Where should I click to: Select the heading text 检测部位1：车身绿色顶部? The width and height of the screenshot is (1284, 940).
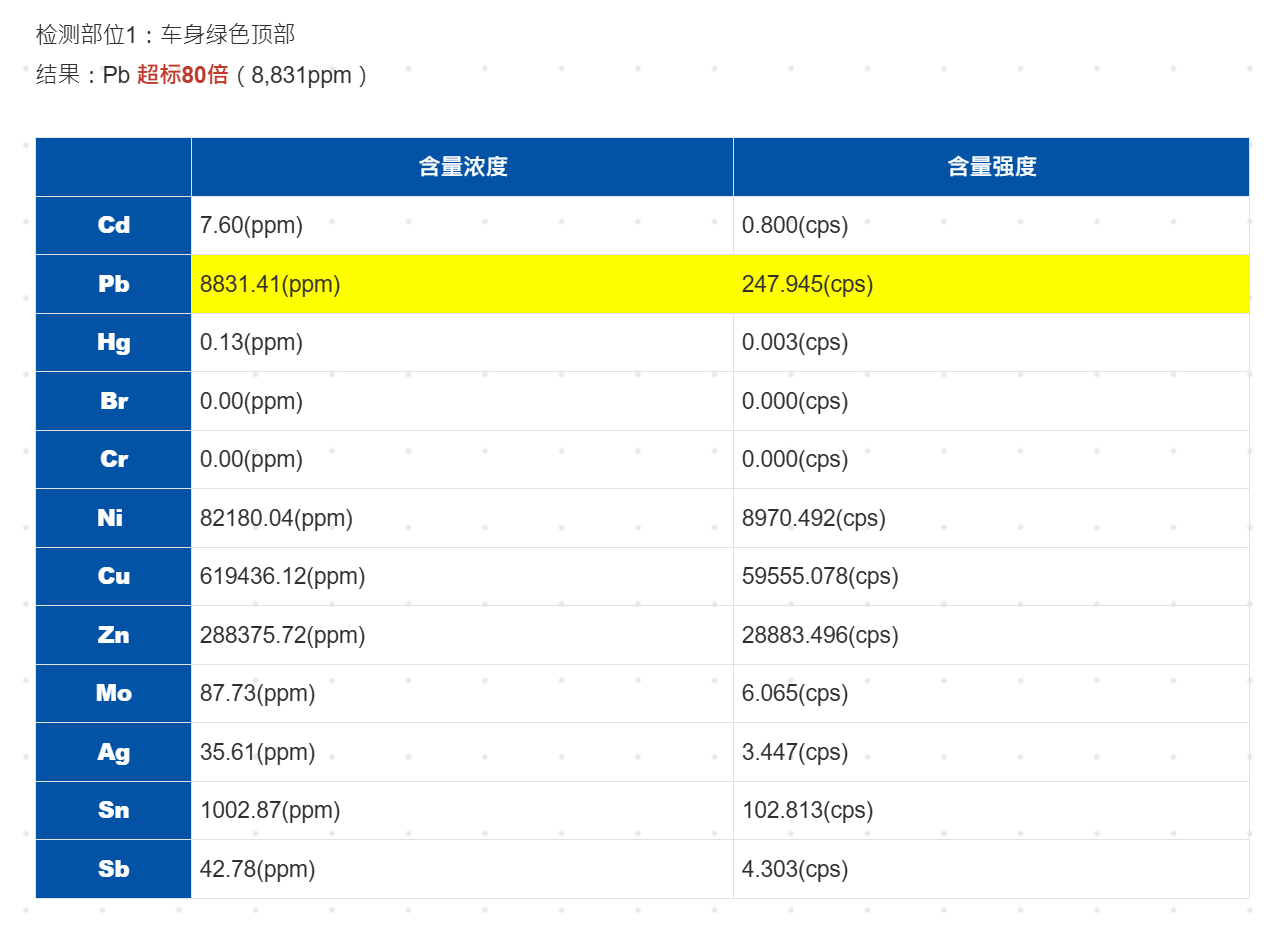(x=165, y=35)
